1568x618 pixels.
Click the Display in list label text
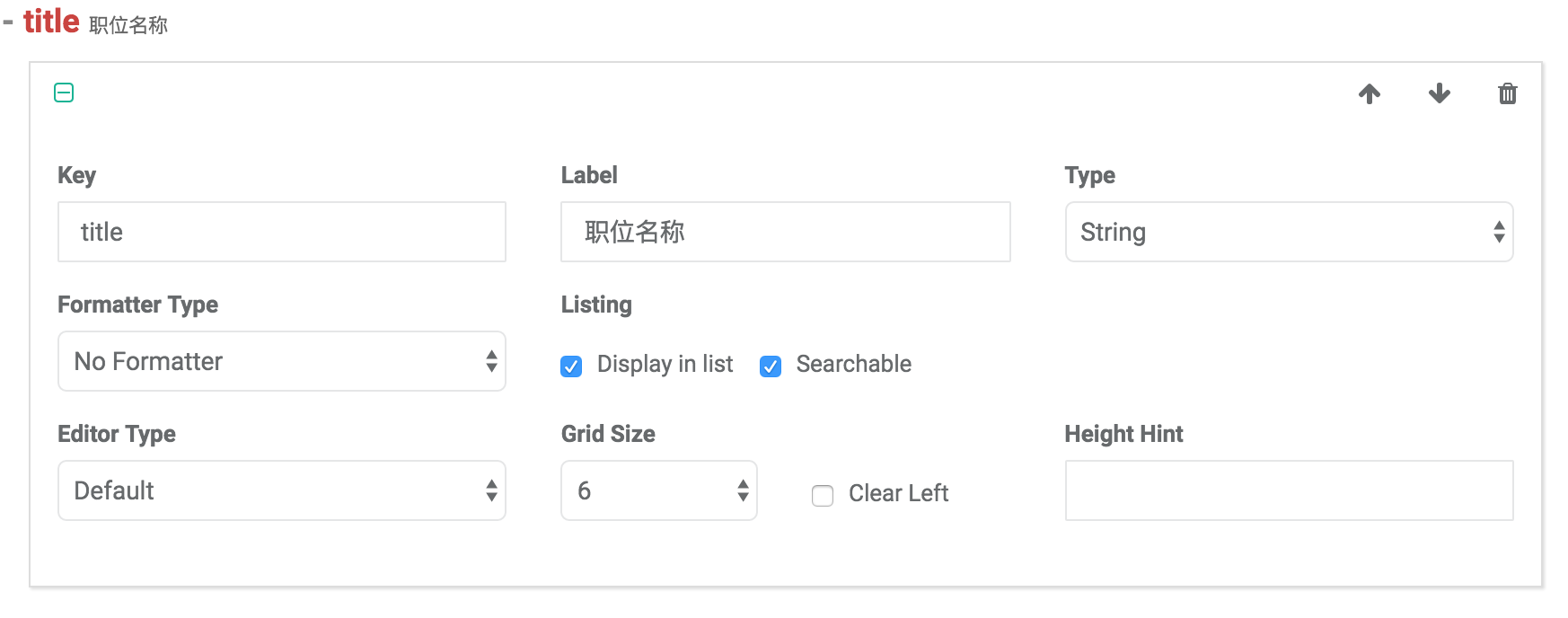pyautogui.click(x=665, y=364)
